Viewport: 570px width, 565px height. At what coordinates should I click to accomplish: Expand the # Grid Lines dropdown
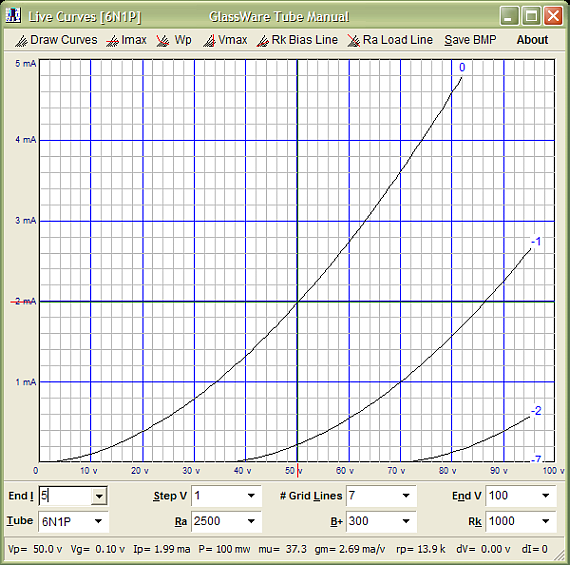406,496
